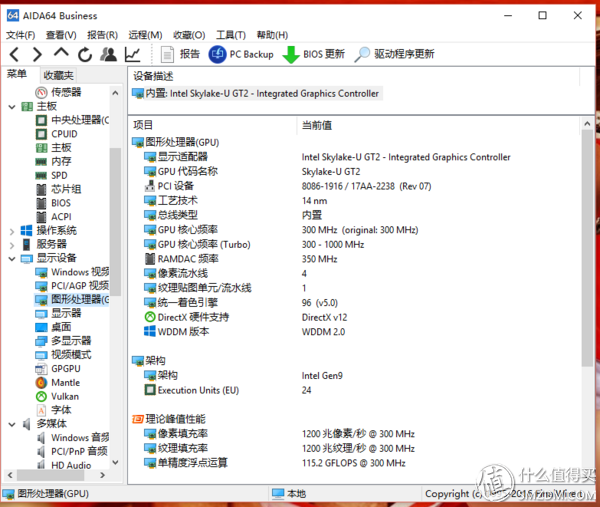Collapse the 显示设备 tree node

coord(11,258)
